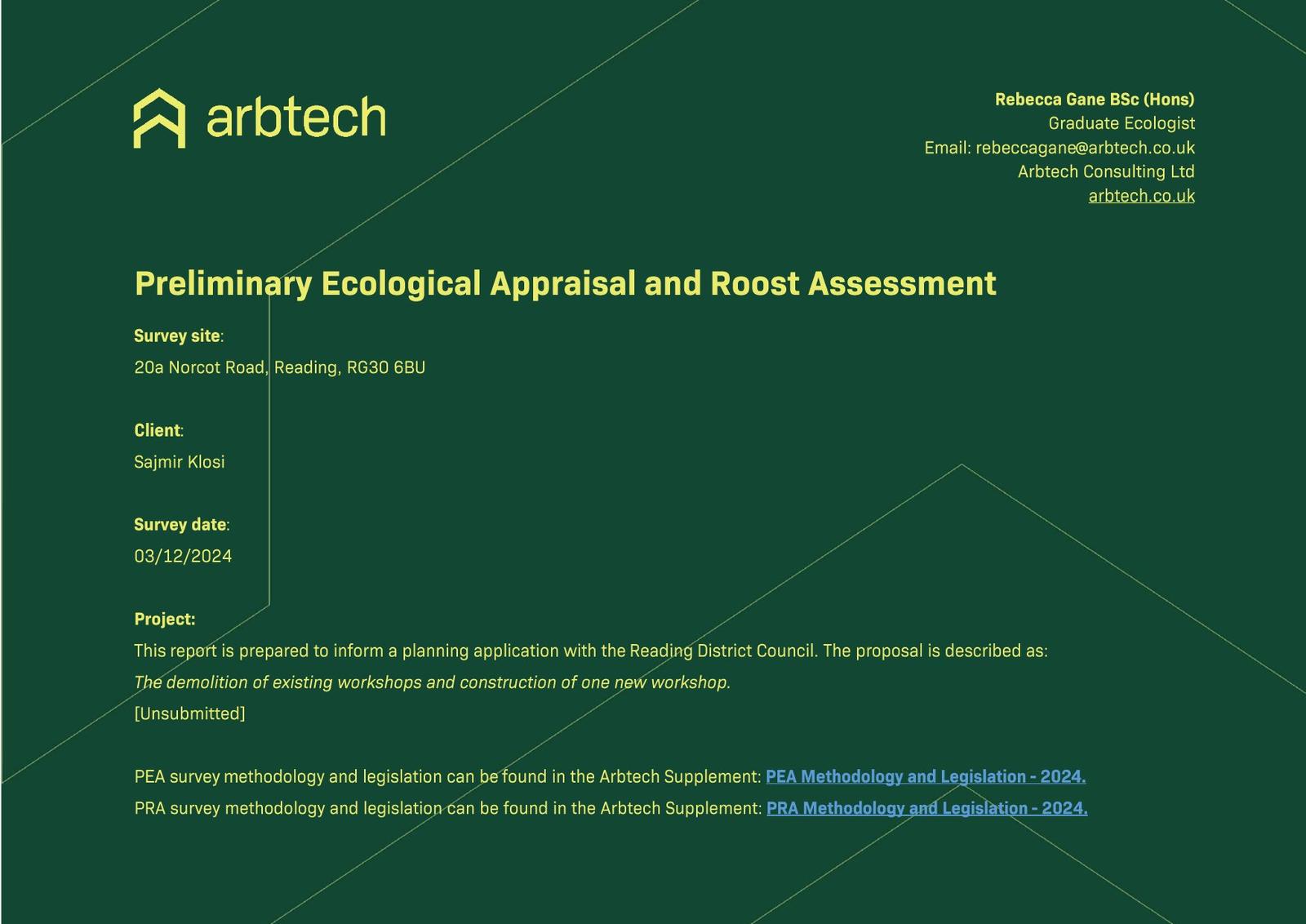This screenshot has width=1306, height=924.
Task: Click the arbtech chevron logo icon
Action: [159, 118]
